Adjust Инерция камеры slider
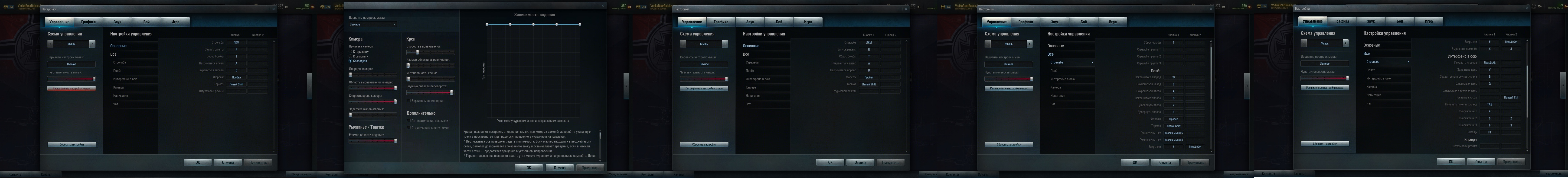The image size is (1568, 178). click(x=372, y=75)
